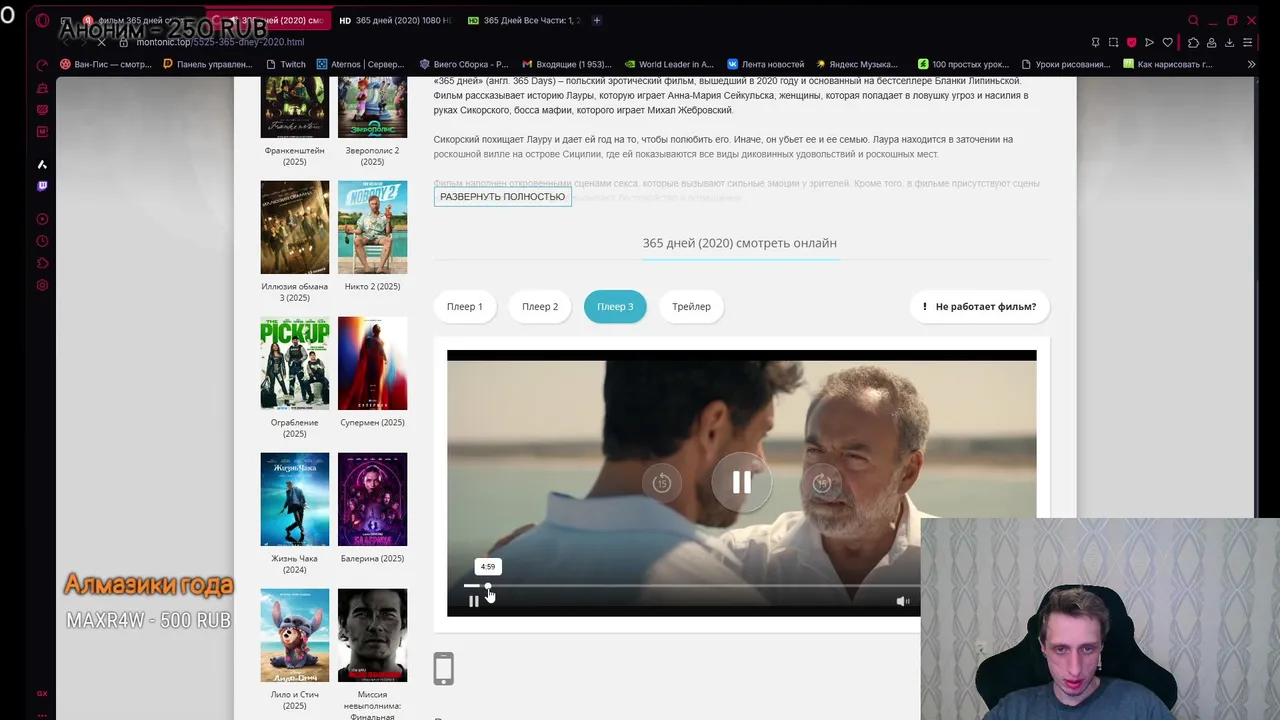
Task: Open the Ван-Пис bookmark
Action: point(106,64)
